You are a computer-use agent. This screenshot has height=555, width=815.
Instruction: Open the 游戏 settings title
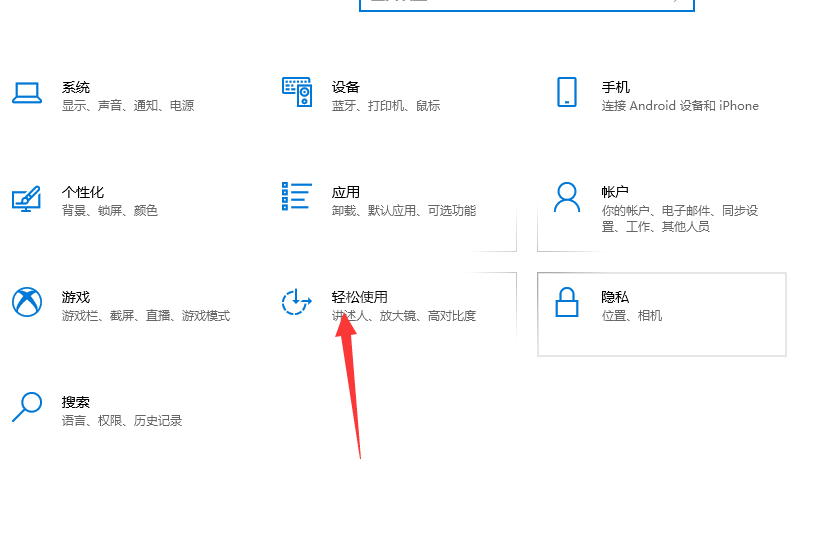[76, 297]
